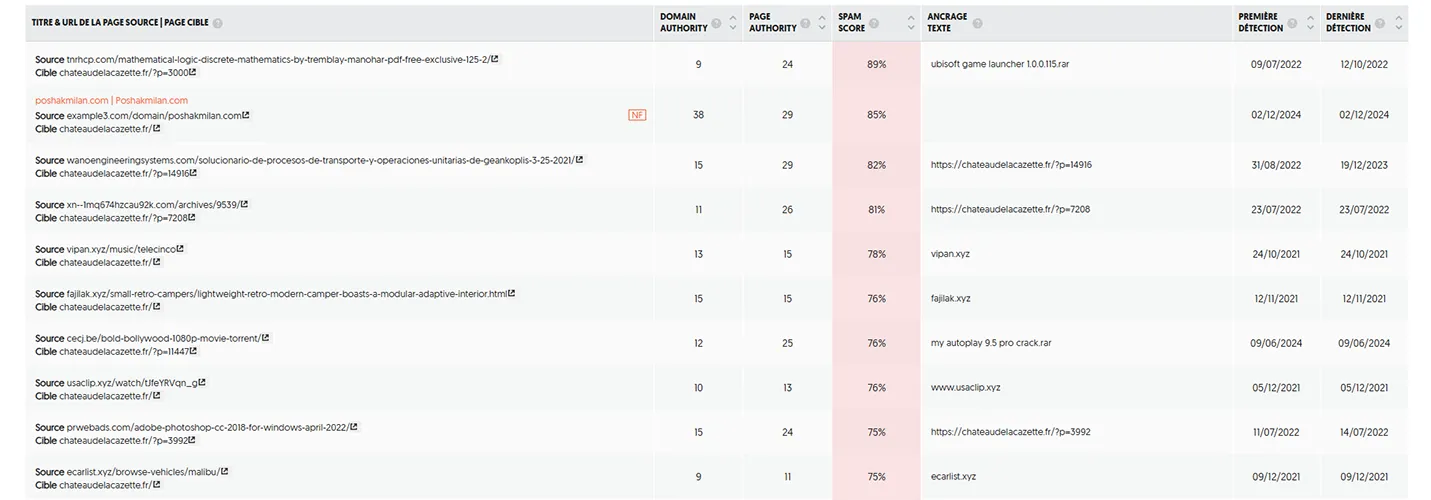Click the Première Détection help icon
The height and width of the screenshot is (500, 1431).
tap(1293, 23)
